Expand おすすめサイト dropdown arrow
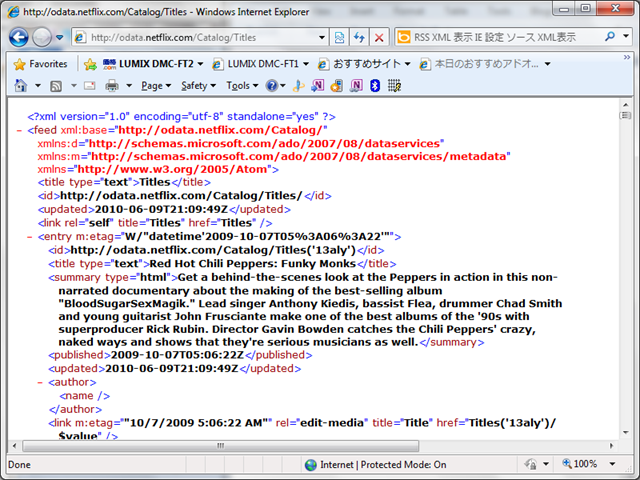The height and width of the screenshot is (480, 640). [x=407, y=64]
